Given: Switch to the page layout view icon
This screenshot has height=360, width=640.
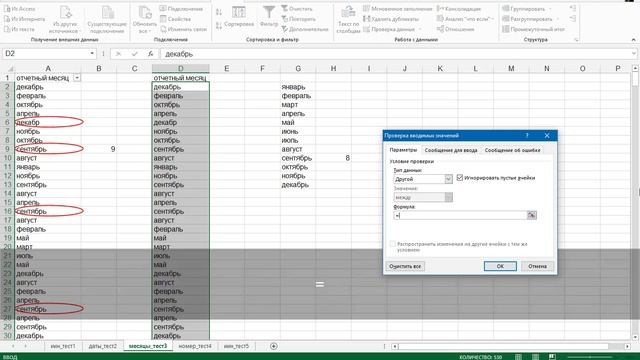Looking at the screenshot, I should (535, 357).
